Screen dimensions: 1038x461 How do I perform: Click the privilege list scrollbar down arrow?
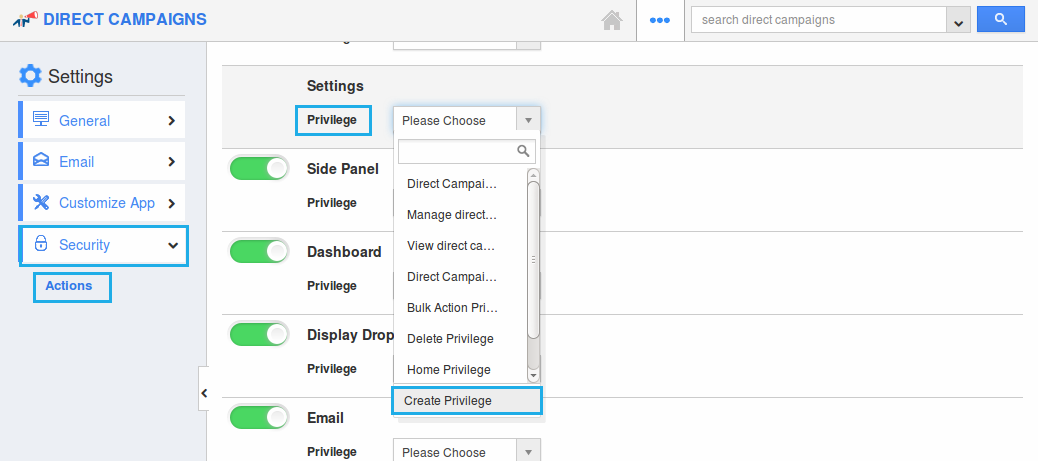pos(533,375)
